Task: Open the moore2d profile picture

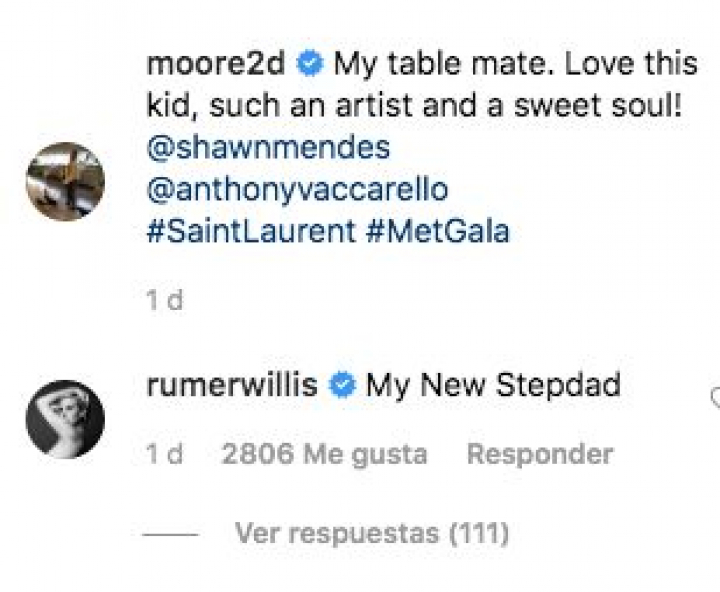Action: click(x=65, y=181)
